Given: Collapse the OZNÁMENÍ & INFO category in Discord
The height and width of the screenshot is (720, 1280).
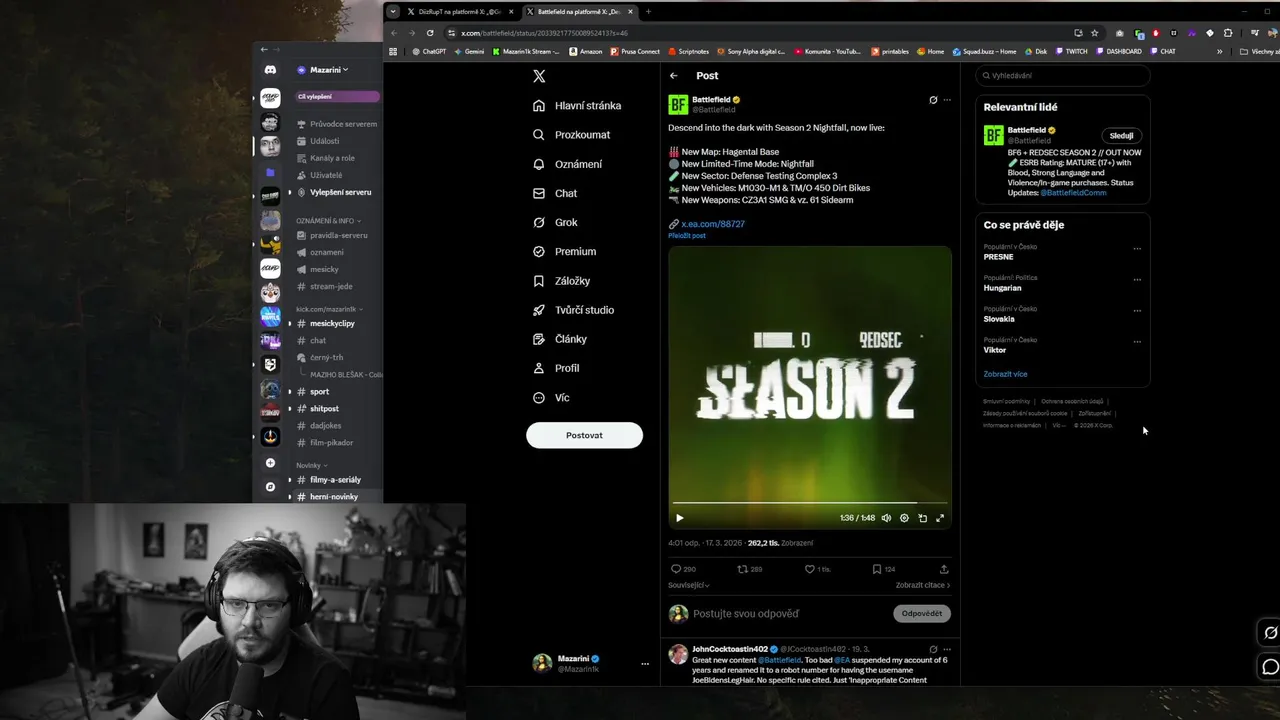Looking at the screenshot, I should [328, 220].
